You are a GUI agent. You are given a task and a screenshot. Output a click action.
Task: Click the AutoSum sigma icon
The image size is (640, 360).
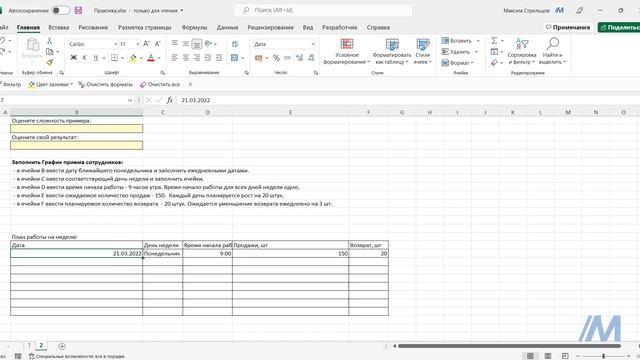click(494, 40)
